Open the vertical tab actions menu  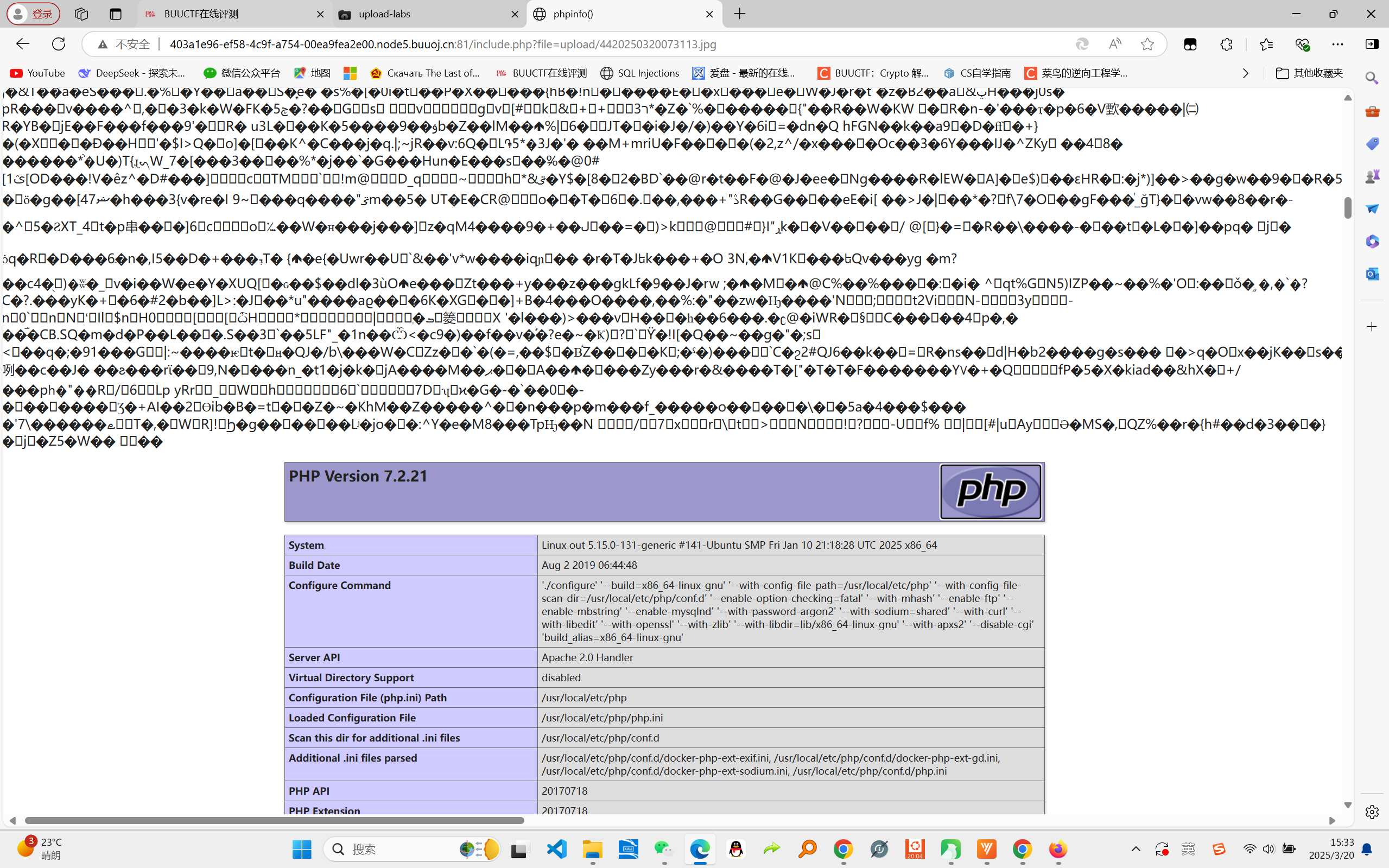[116, 14]
